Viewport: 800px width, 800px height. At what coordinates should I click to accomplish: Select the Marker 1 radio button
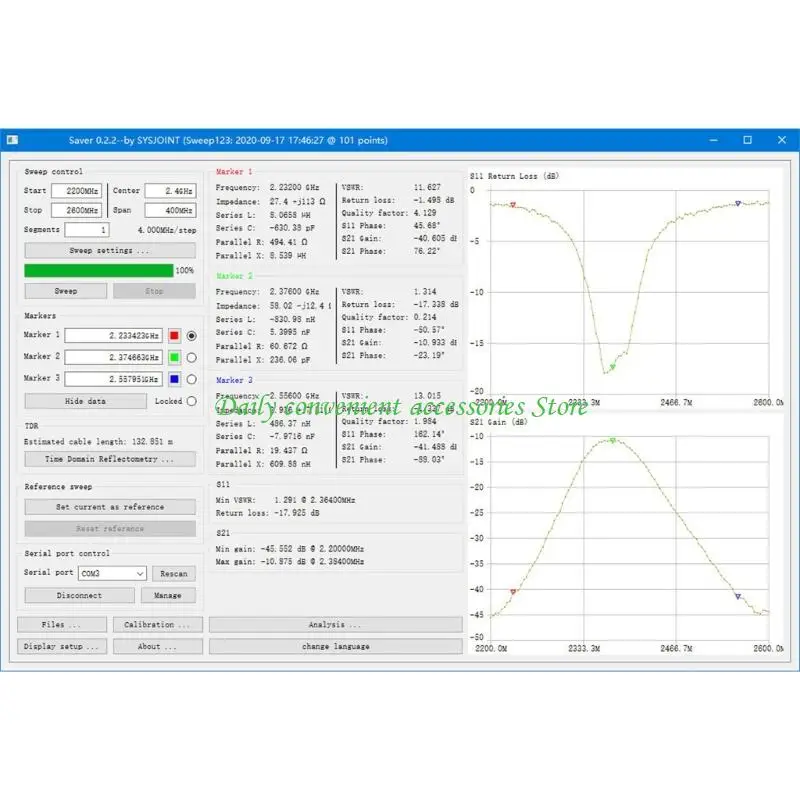[191, 336]
